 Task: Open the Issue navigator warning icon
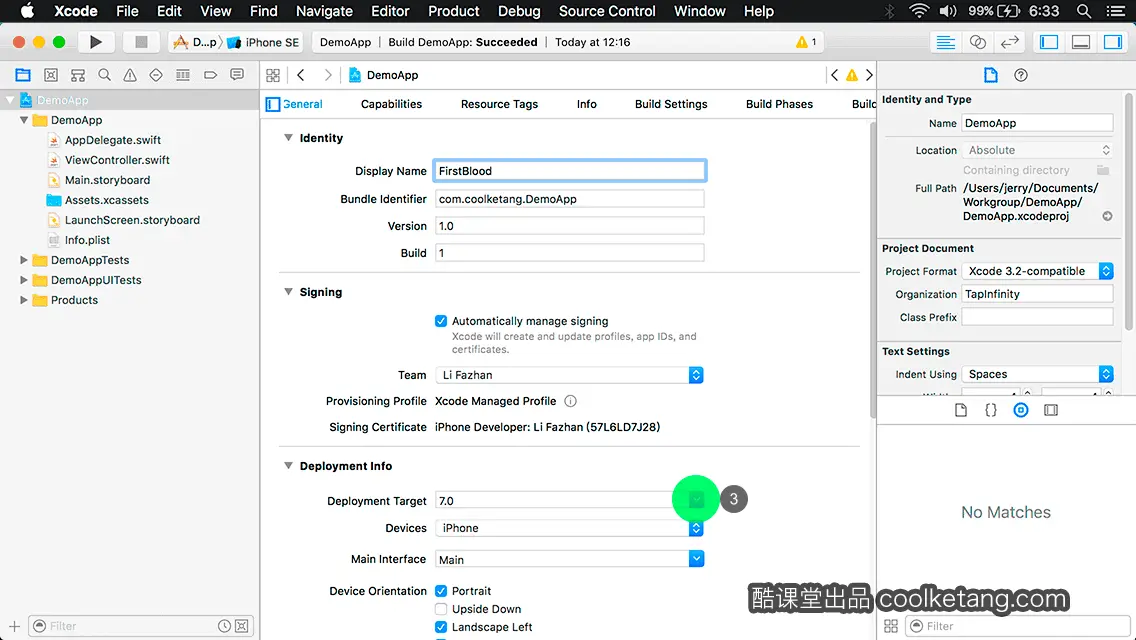pos(130,75)
